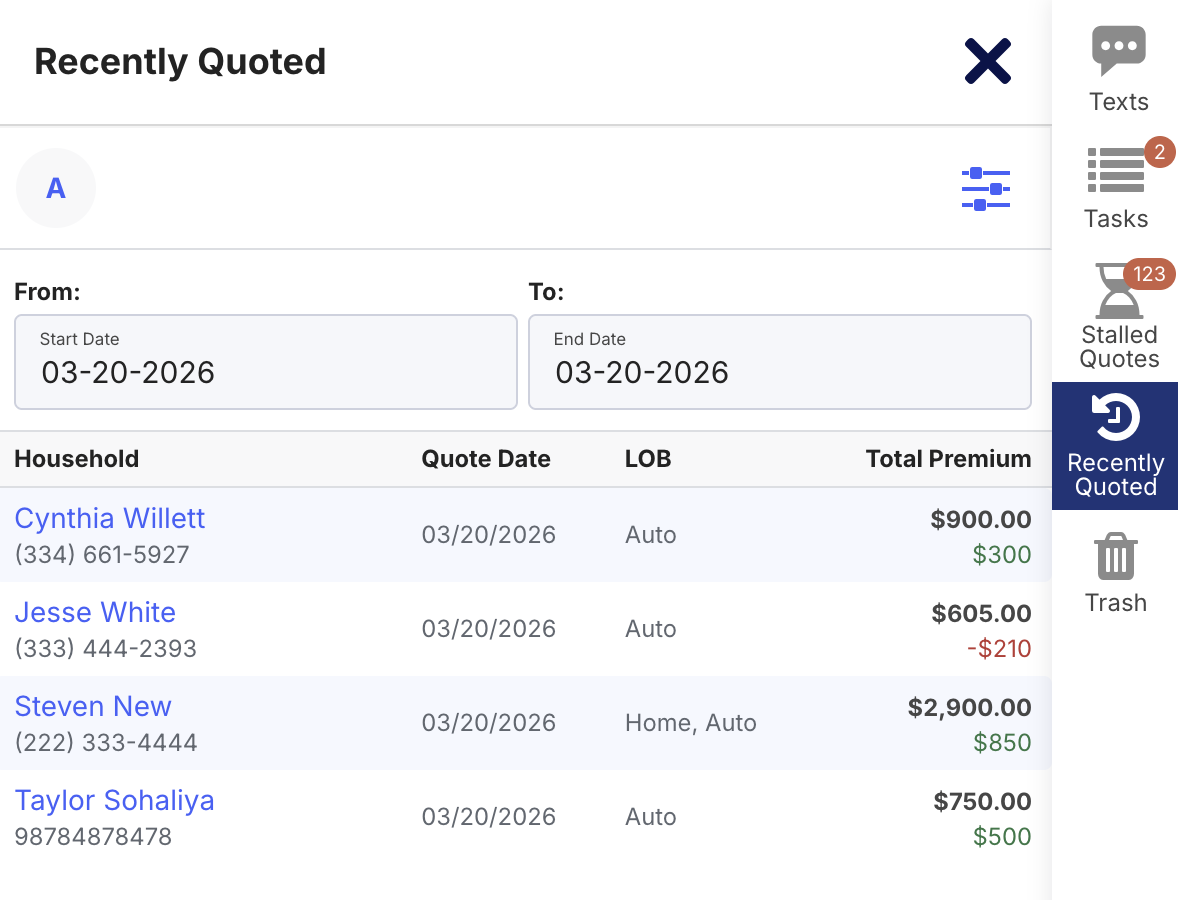Click the Tasks badge showing 2

1159,152
